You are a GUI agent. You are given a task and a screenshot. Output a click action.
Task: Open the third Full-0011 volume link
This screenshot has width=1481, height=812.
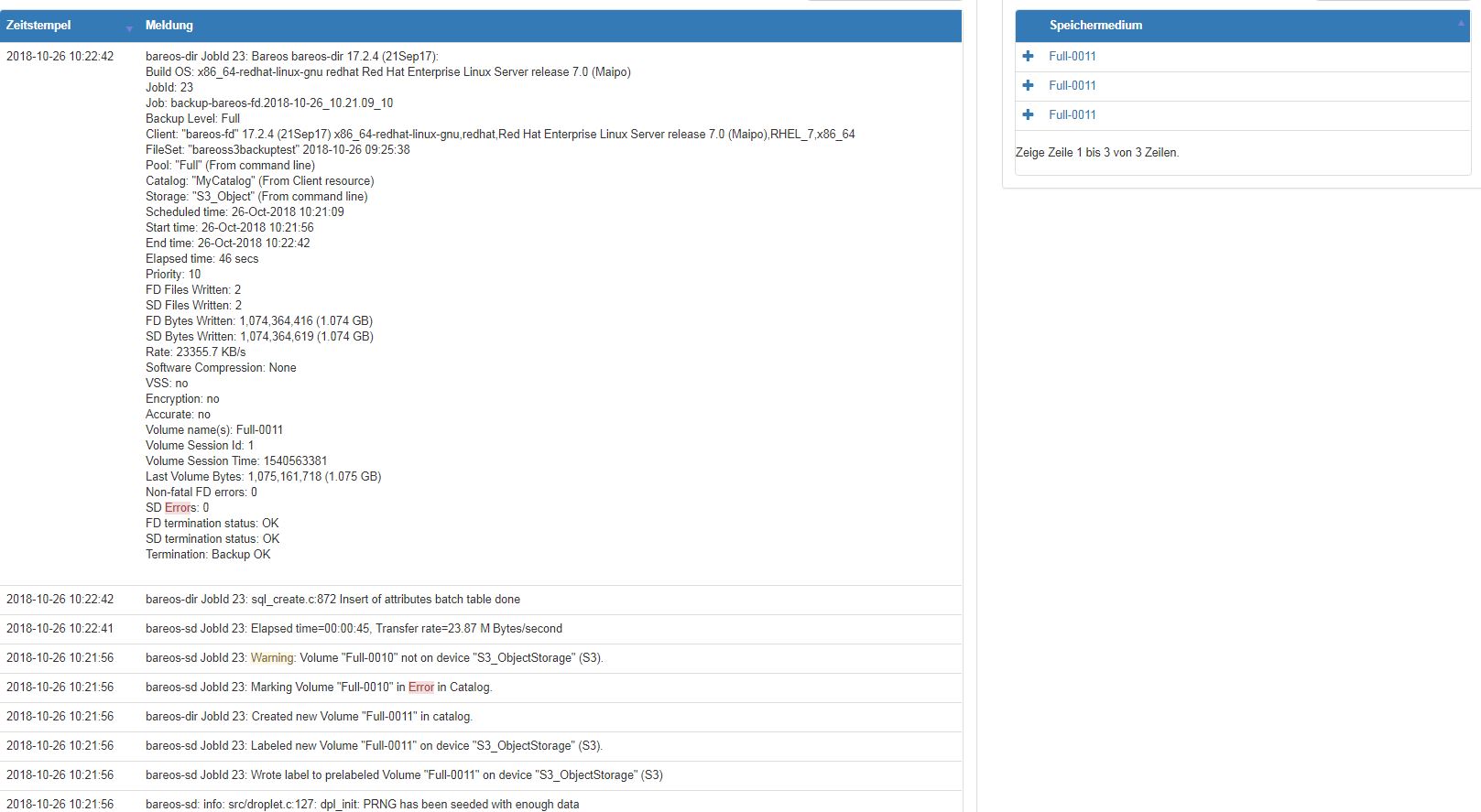point(1072,114)
